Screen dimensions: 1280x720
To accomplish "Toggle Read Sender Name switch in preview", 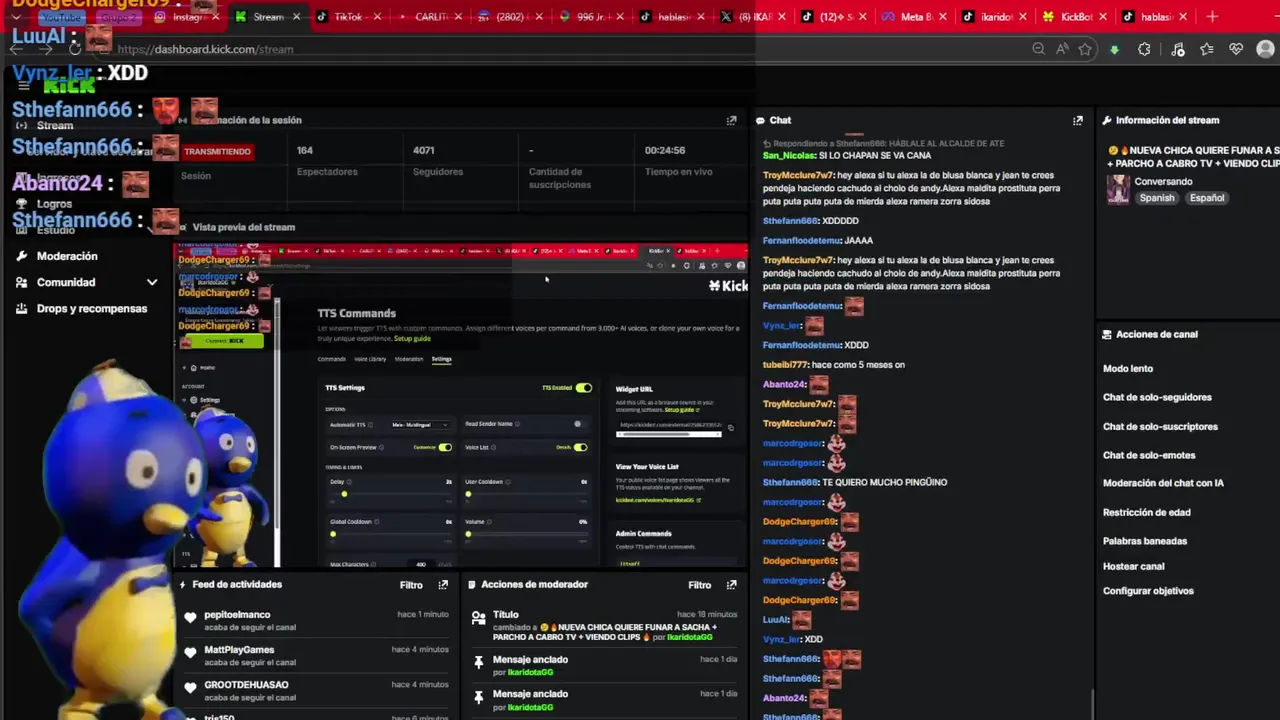I will tap(580, 424).
